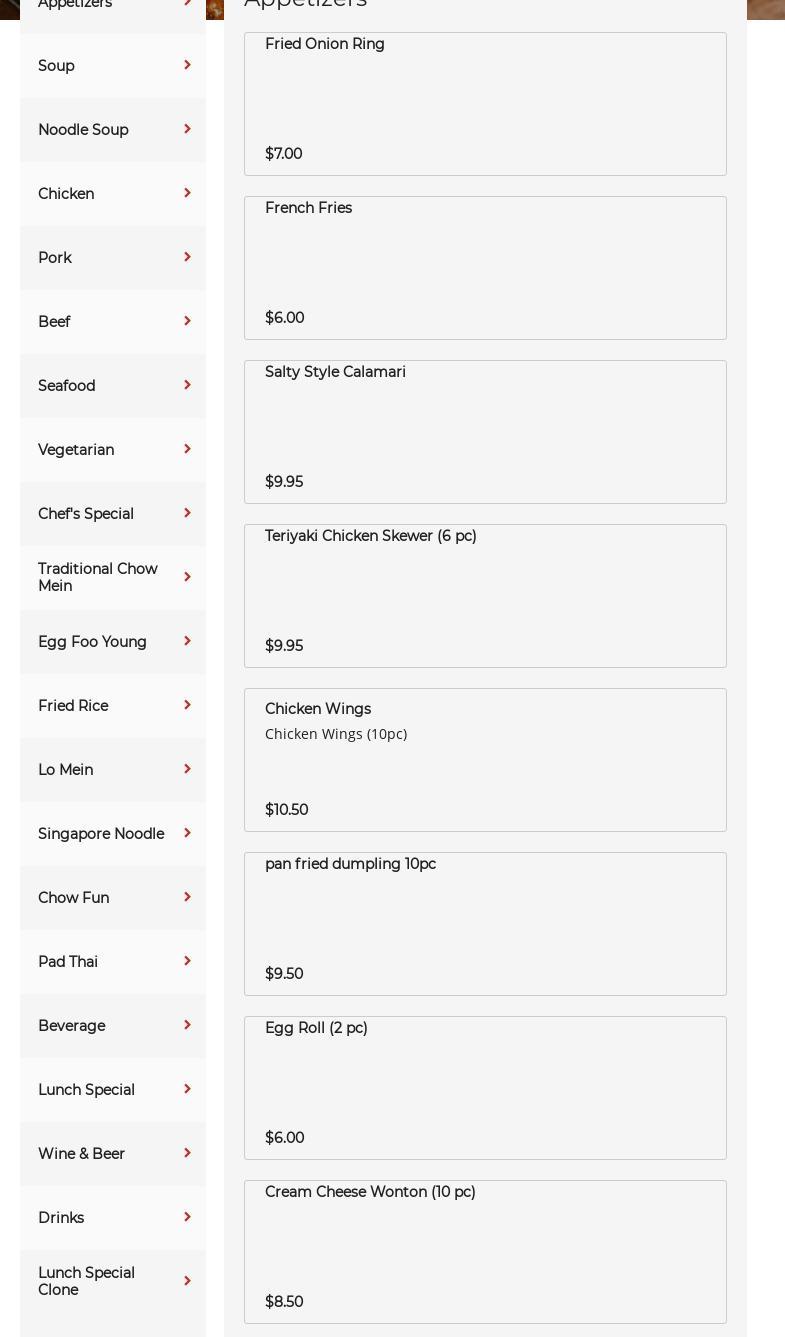Click the arrow beside Lunch Special Clone
The height and width of the screenshot is (1337, 785).
187,1281
